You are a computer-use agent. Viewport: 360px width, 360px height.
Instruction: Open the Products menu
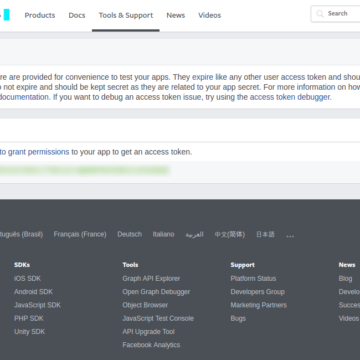pos(40,15)
